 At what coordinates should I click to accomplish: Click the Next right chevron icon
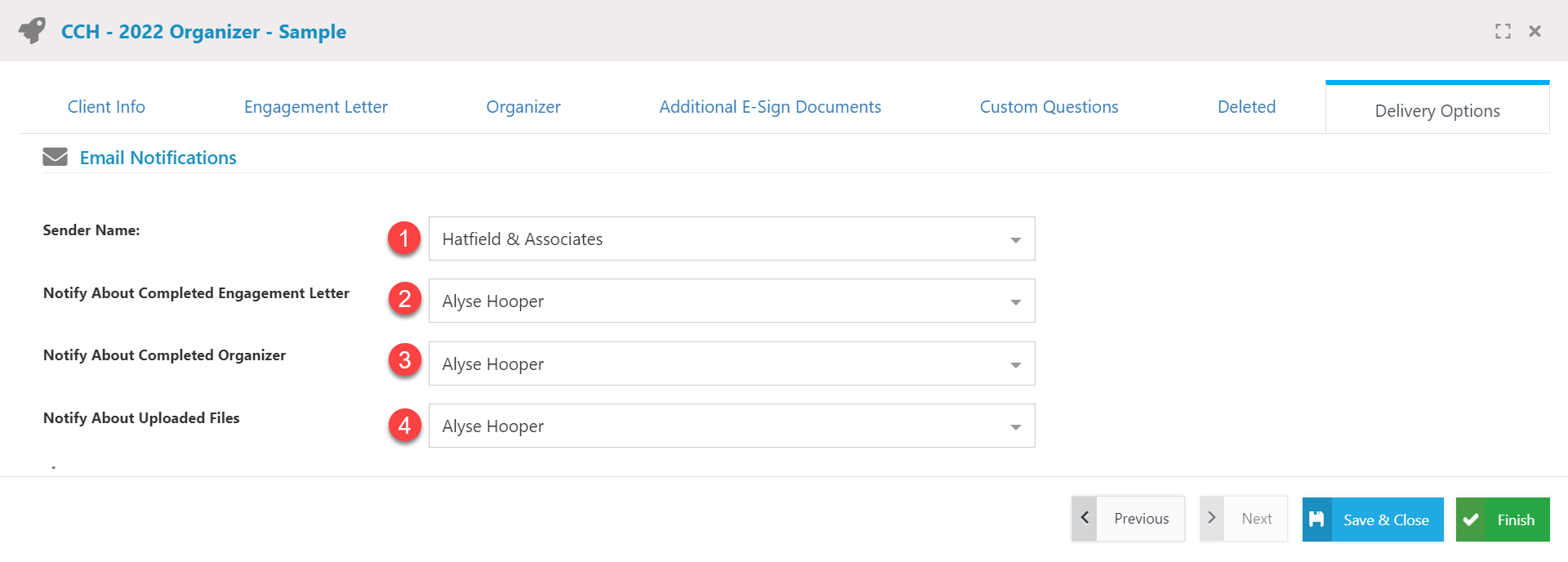click(x=1212, y=518)
